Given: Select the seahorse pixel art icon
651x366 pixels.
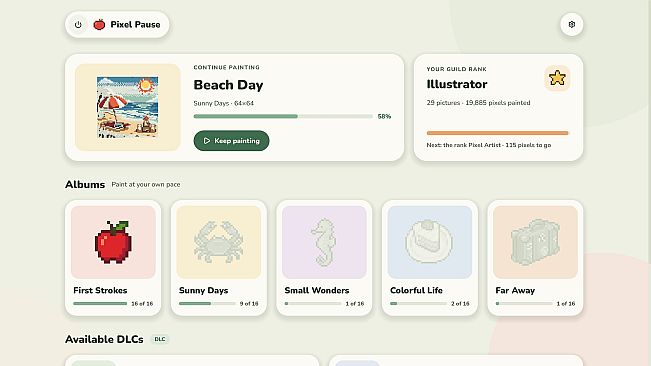Looking at the screenshot, I should pos(324,242).
